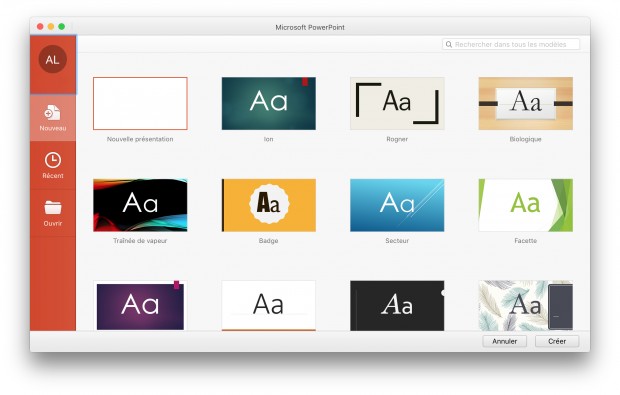Image resolution: width=620 pixels, height=395 pixels.
Task: Close the window with red button
Action: click(40, 26)
